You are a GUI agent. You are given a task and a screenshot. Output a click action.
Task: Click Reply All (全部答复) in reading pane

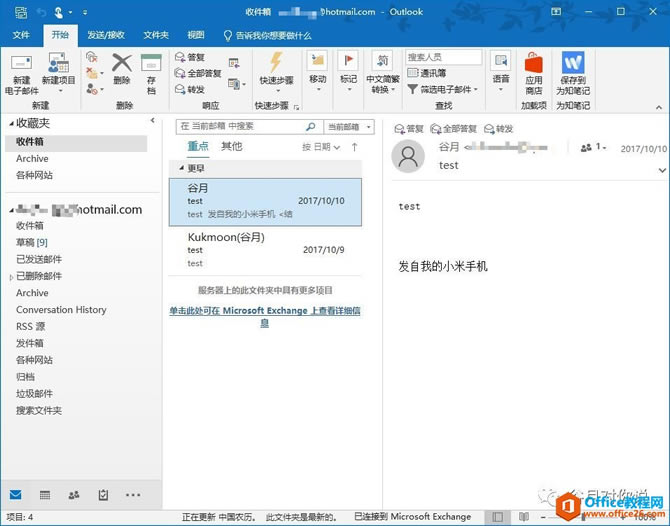pyautogui.click(x=454, y=128)
